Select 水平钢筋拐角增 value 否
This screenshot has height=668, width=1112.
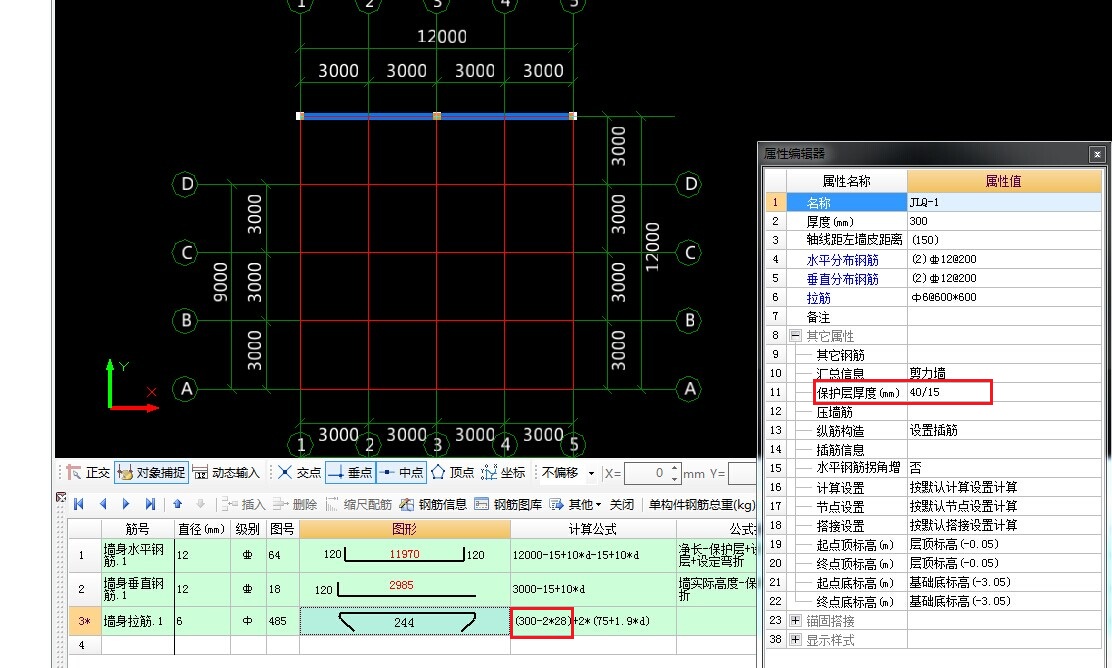click(x=1004, y=468)
